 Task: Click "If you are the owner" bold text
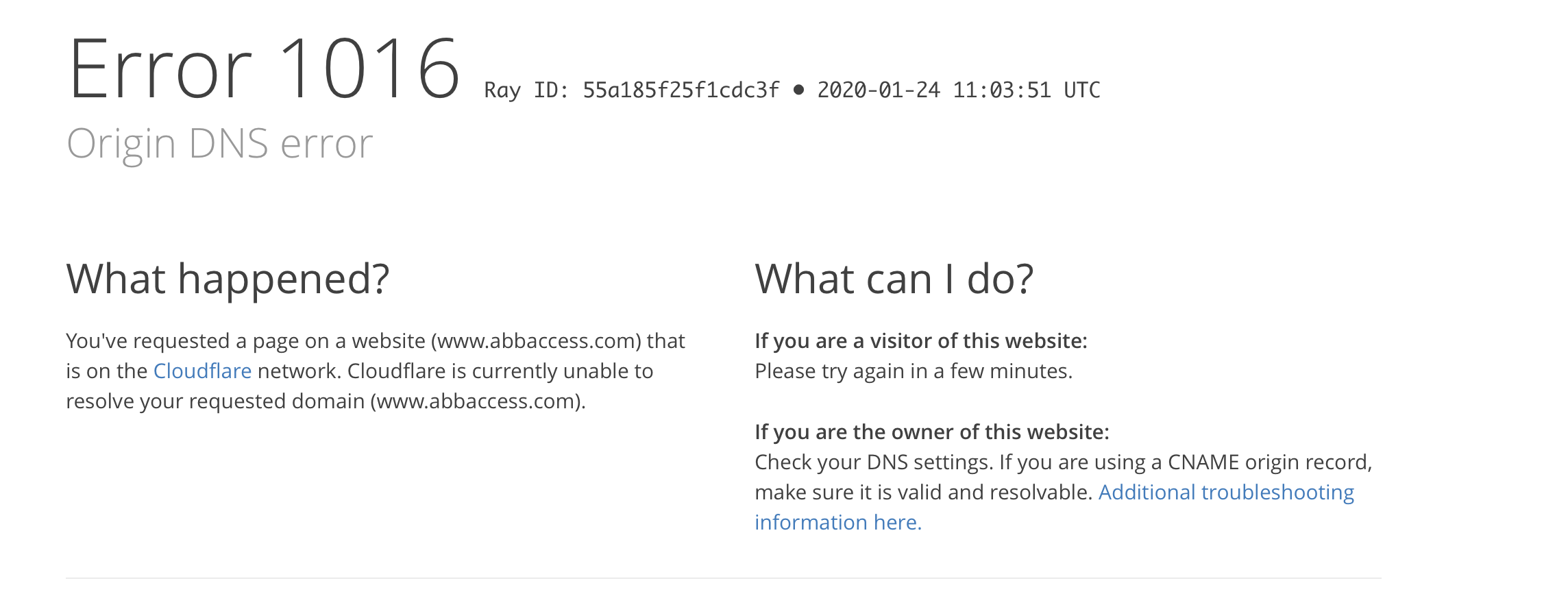coord(931,432)
